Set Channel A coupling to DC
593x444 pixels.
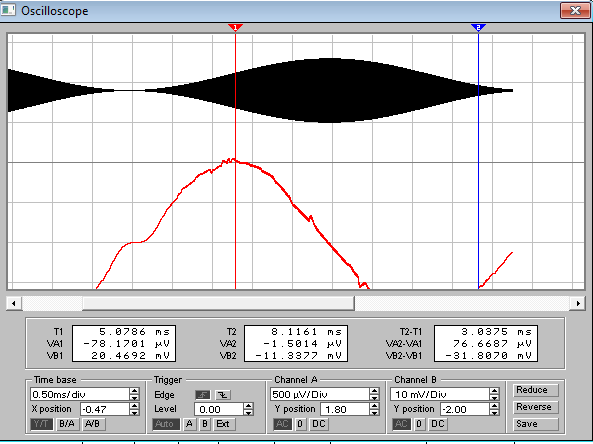pyautogui.click(x=318, y=424)
